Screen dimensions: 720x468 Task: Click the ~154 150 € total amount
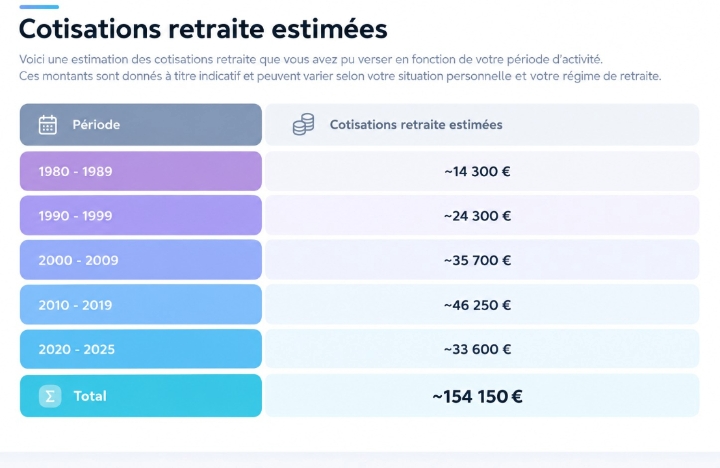pyautogui.click(x=477, y=396)
